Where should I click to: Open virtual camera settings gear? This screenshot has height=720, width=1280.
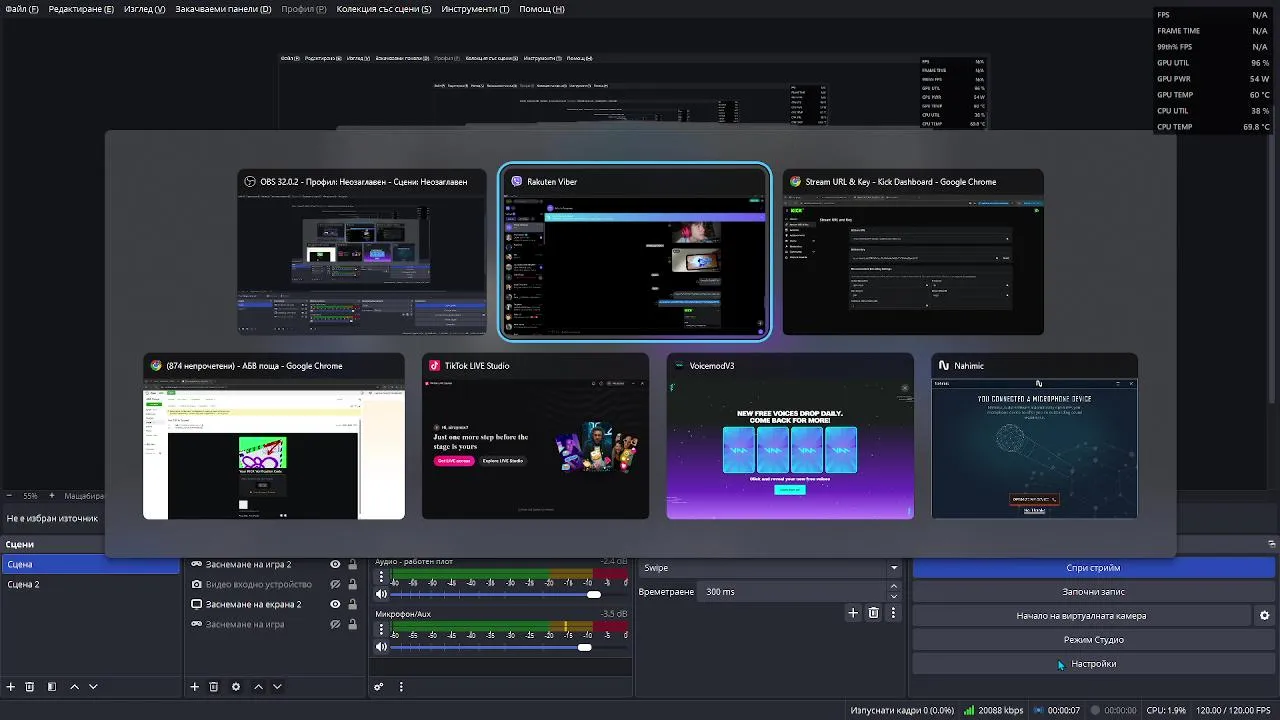tap(1265, 616)
